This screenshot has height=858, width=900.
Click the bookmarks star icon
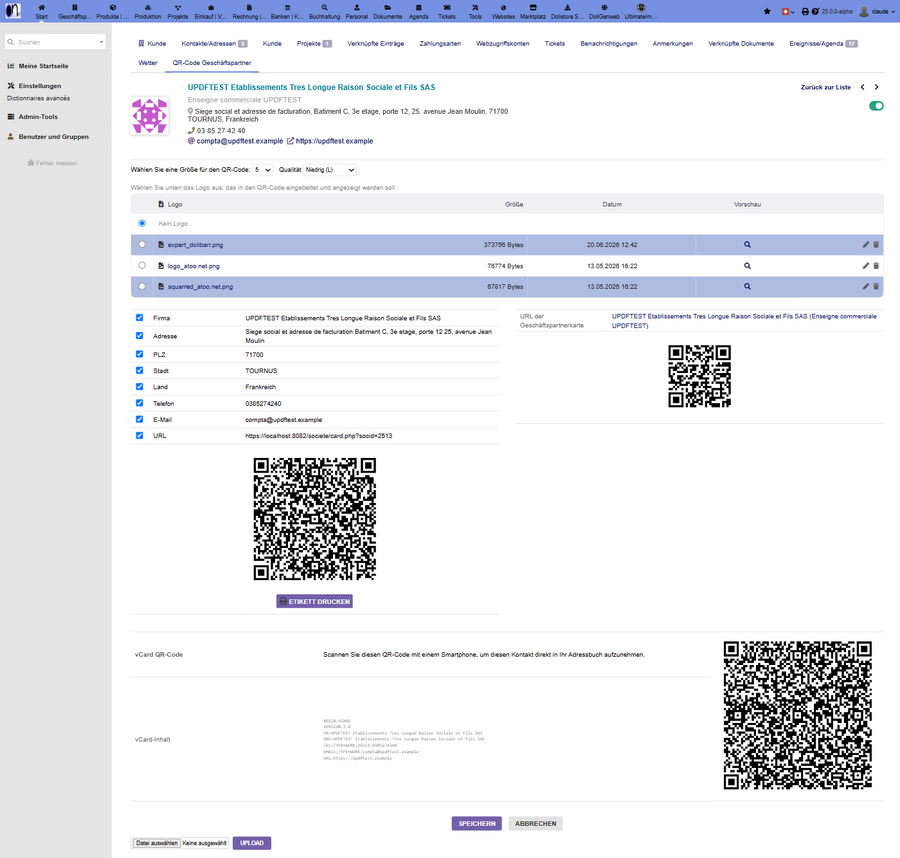[767, 11]
